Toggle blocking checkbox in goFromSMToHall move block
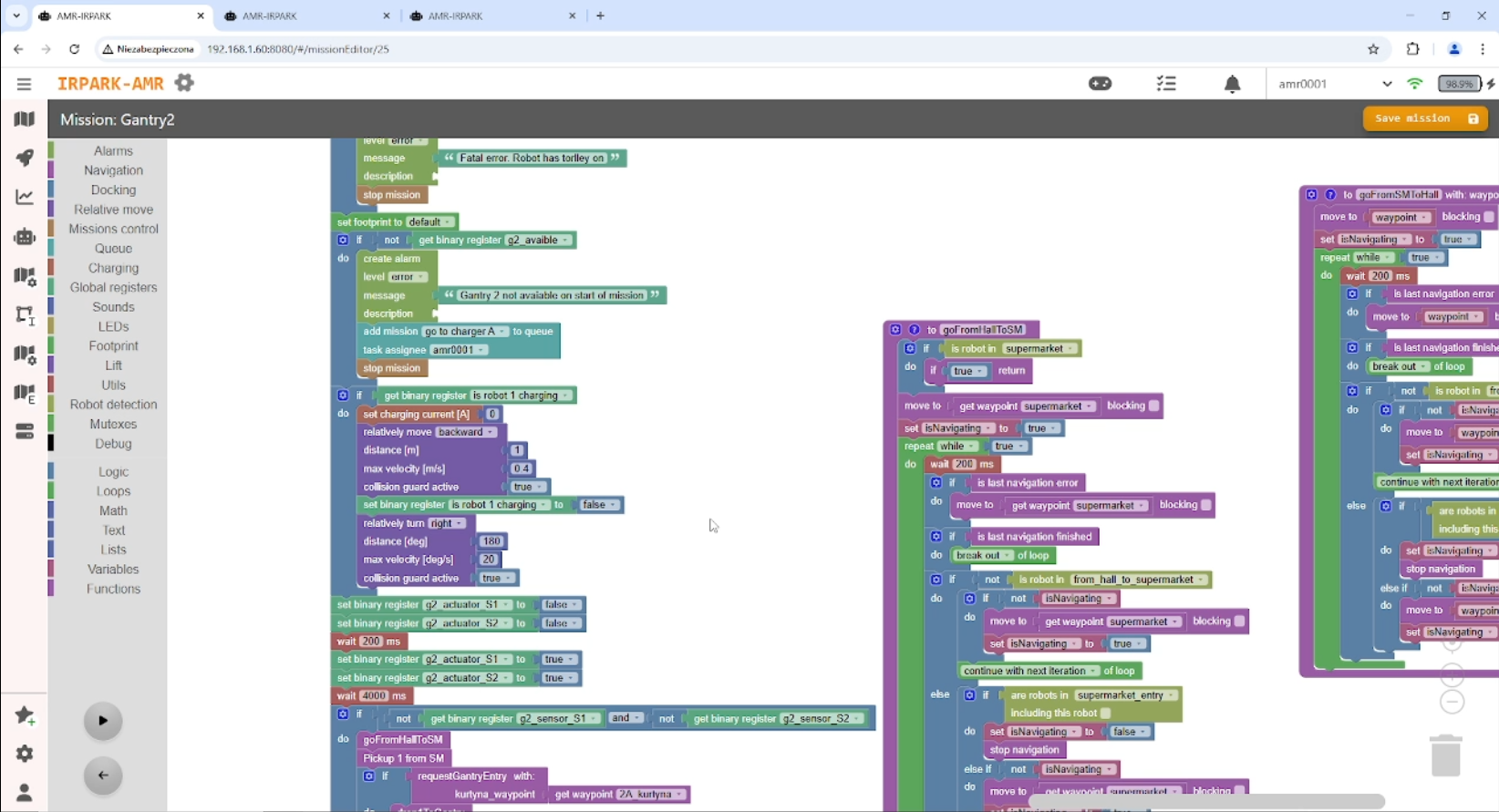1499x812 pixels. click(1488, 217)
